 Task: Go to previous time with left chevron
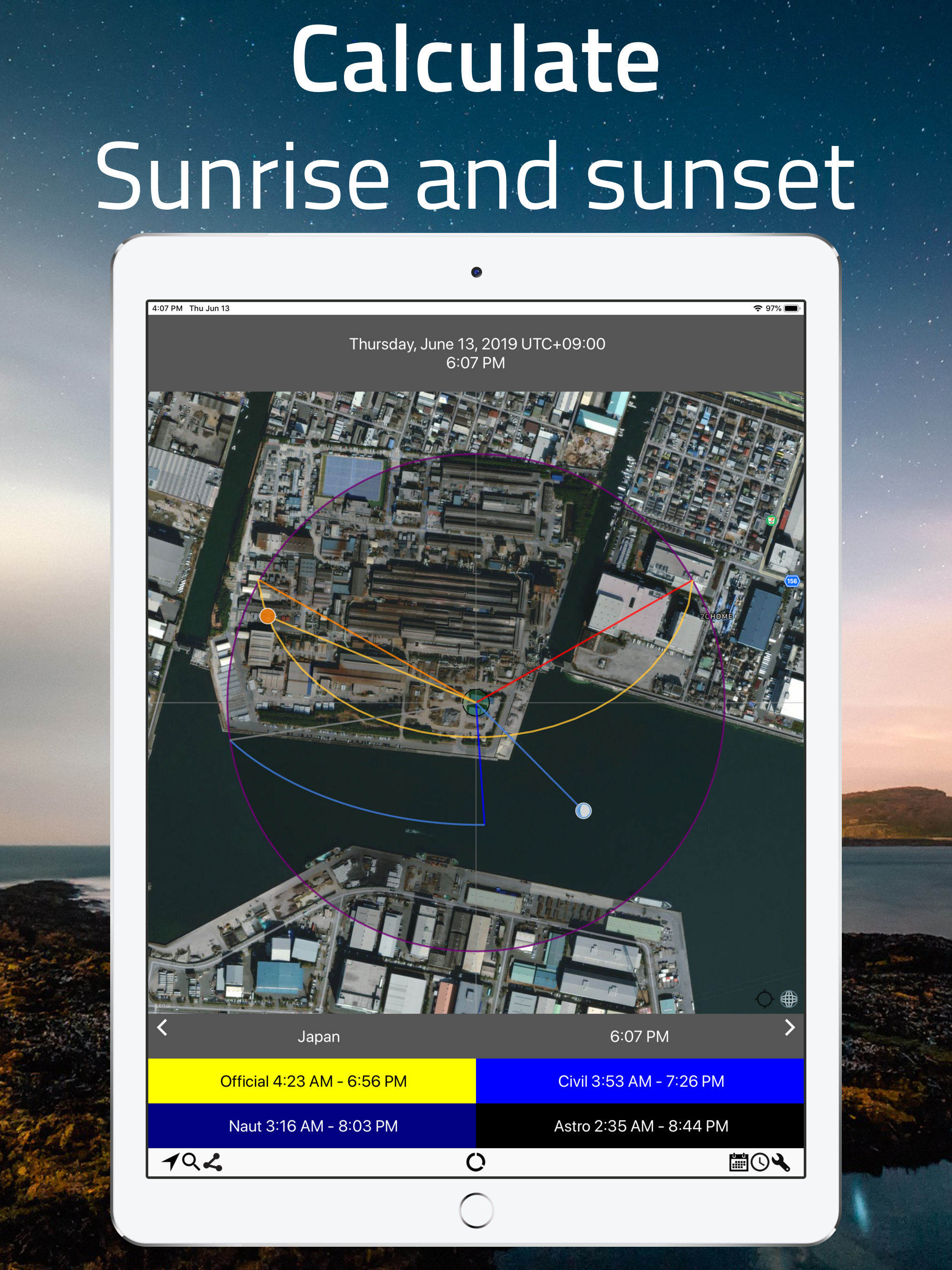[x=163, y=1027]
